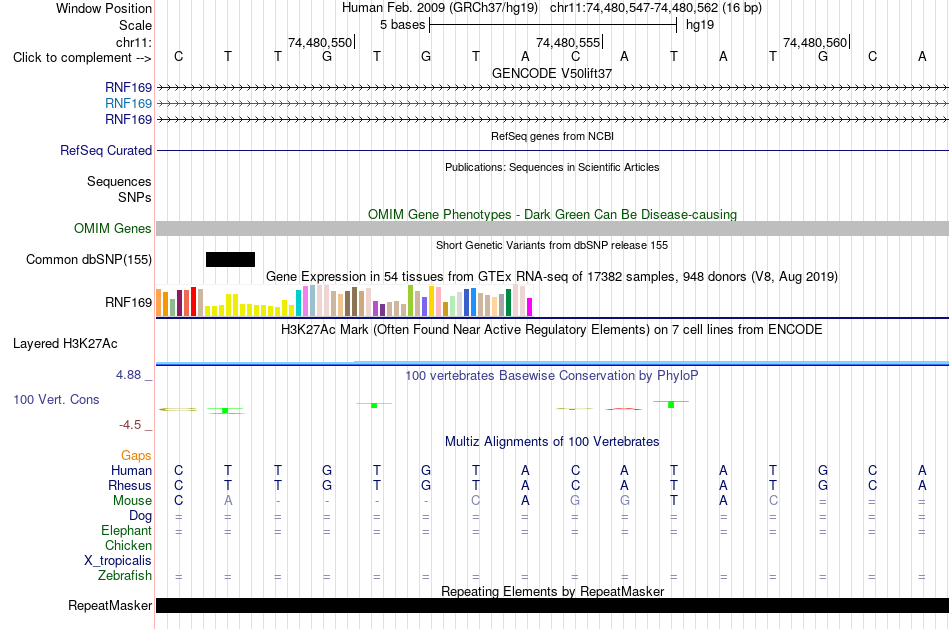Click the orange Gaps label
This screenshot has width=950, height=629.
[136, 456]
